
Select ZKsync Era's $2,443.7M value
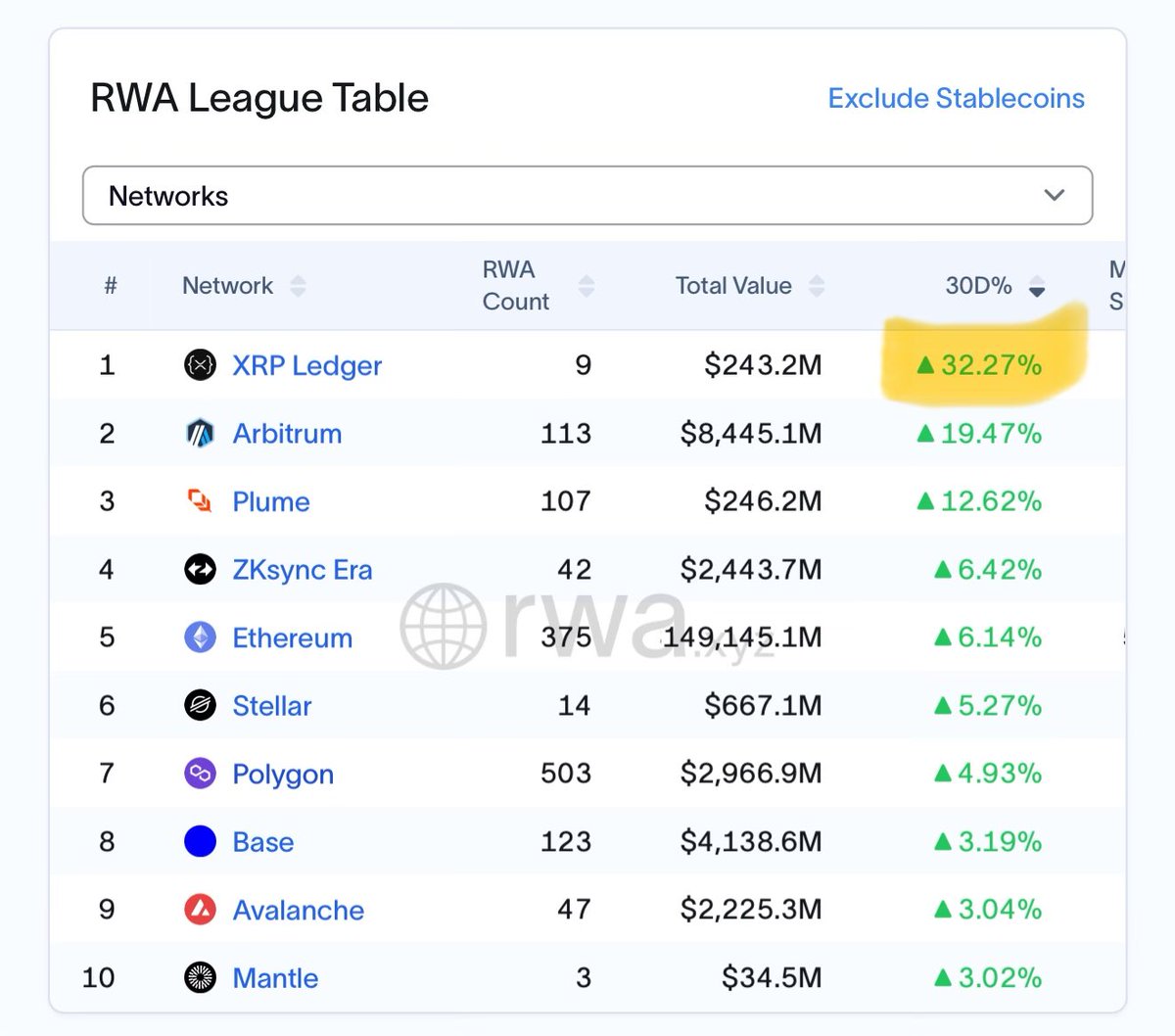(x=751, y=569)
